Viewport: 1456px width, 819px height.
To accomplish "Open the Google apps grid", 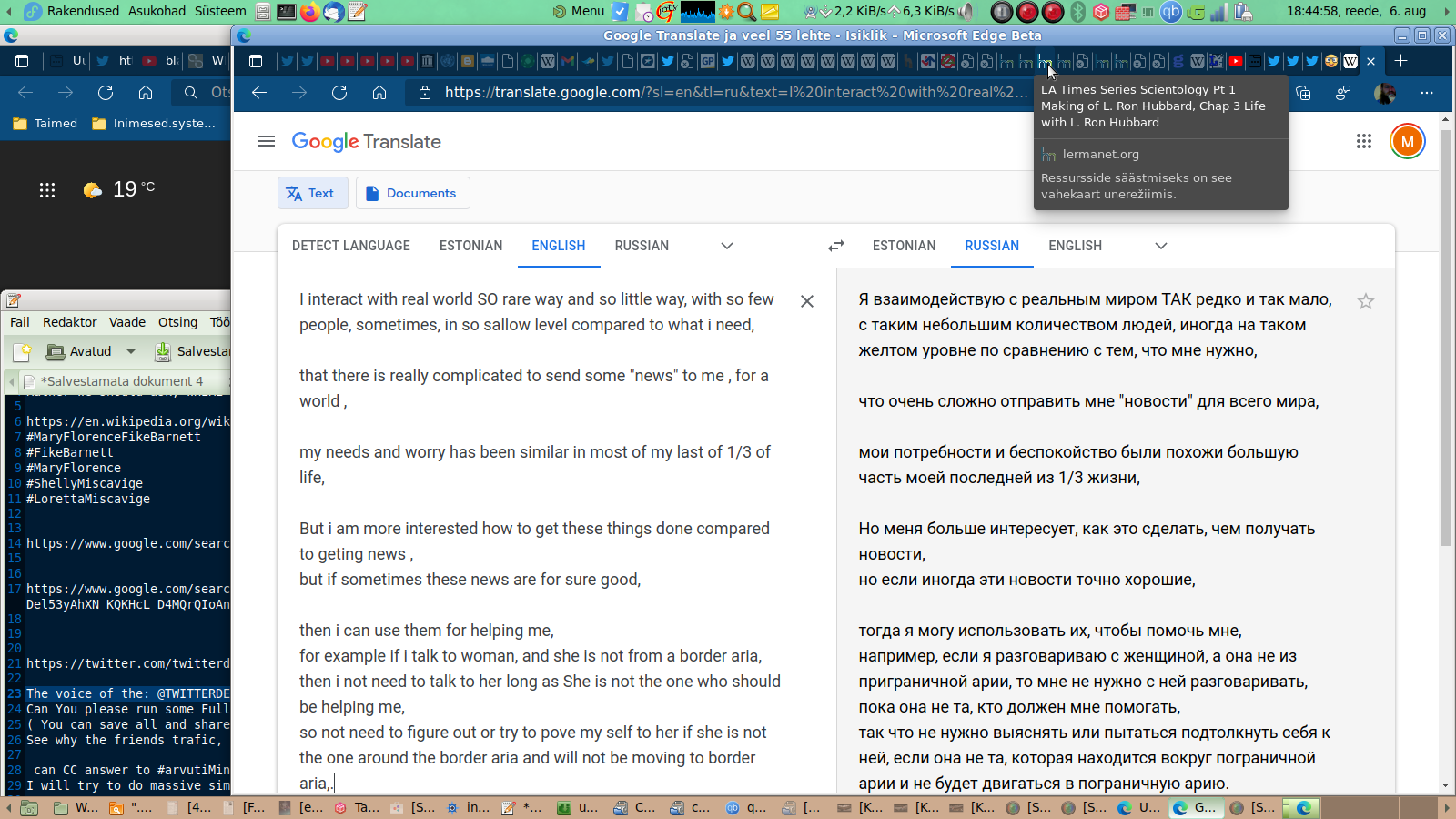I will click(x=1363, y=141).
